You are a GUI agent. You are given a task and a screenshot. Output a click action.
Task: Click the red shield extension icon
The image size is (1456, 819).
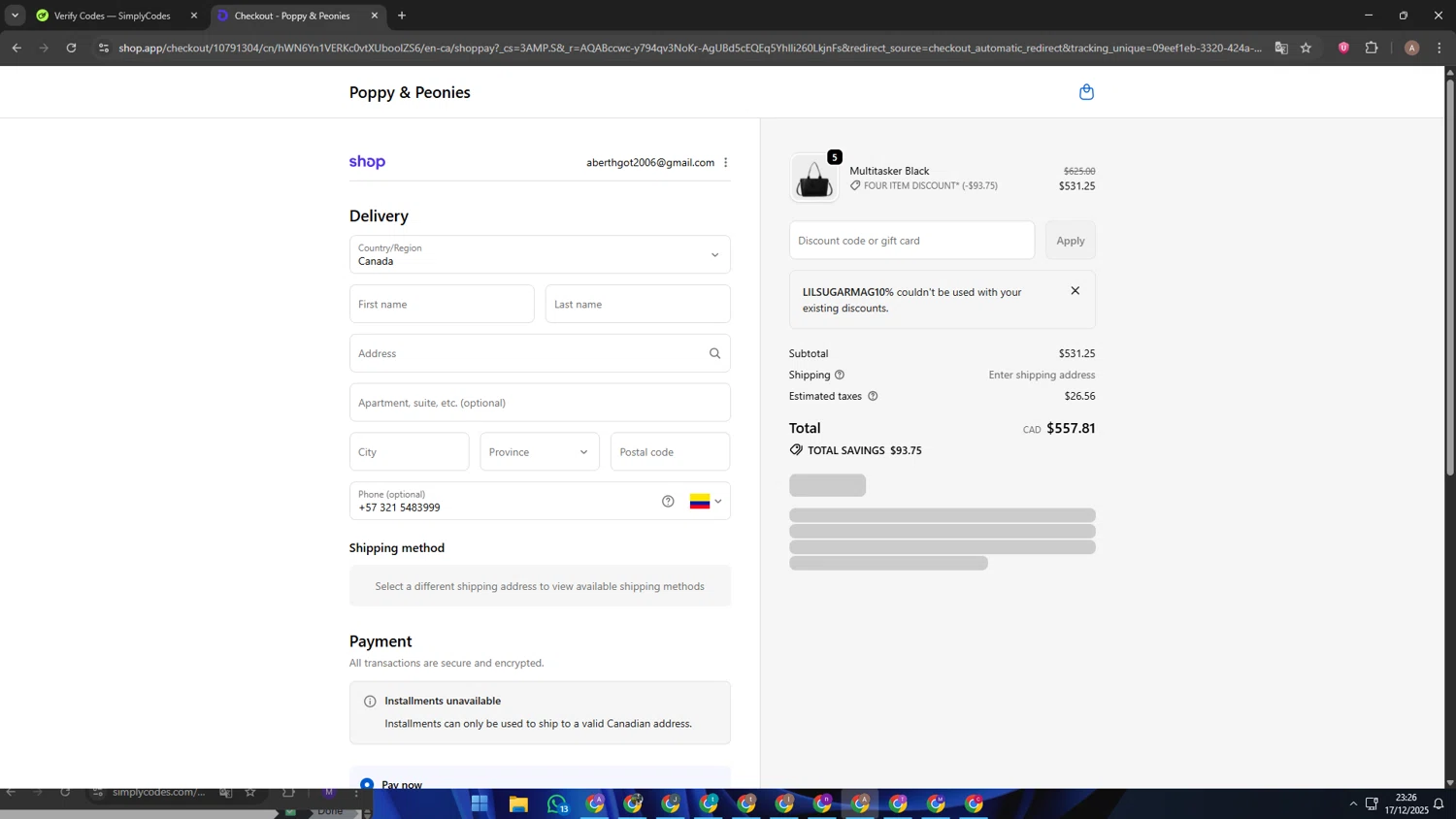1343,48
